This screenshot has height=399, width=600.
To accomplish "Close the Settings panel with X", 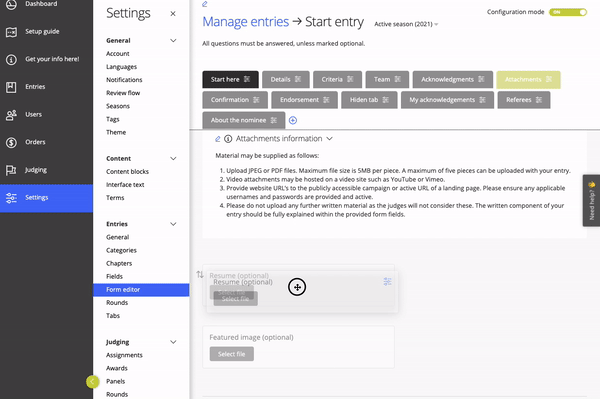I will pyautogui.click(x=173, y=14).
